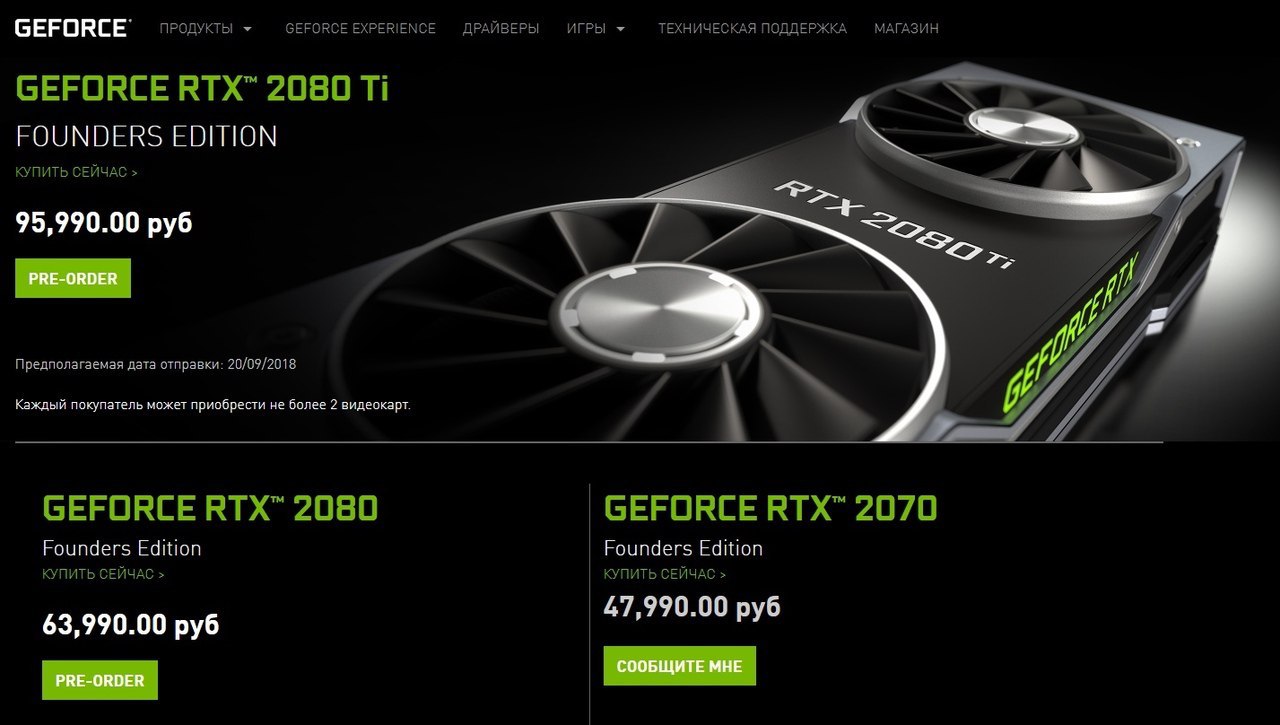Image resolution: width=1280 pixels, height=725 pixels.
Task: Click the GEFORCE RTX 2070 heading
Action: [x=771, y=508]
